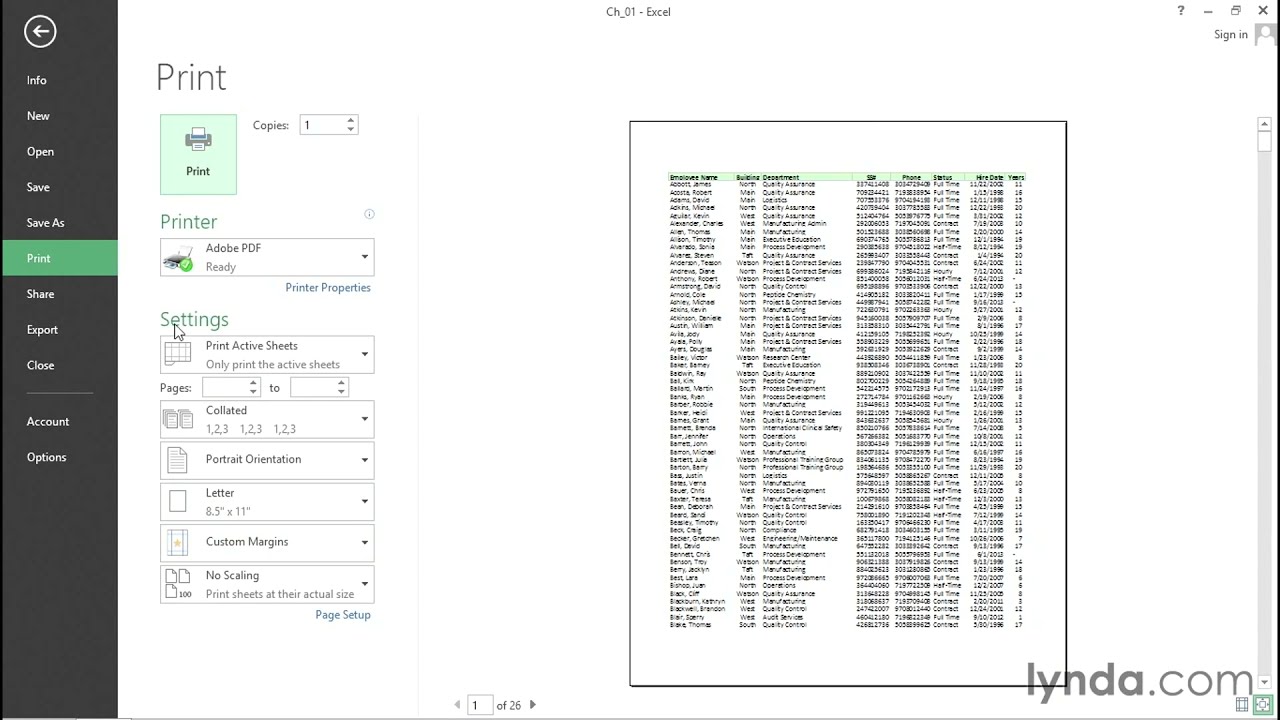
Task: Click the preview scrollbar down arrow
Action: [x=1264, y=682]
